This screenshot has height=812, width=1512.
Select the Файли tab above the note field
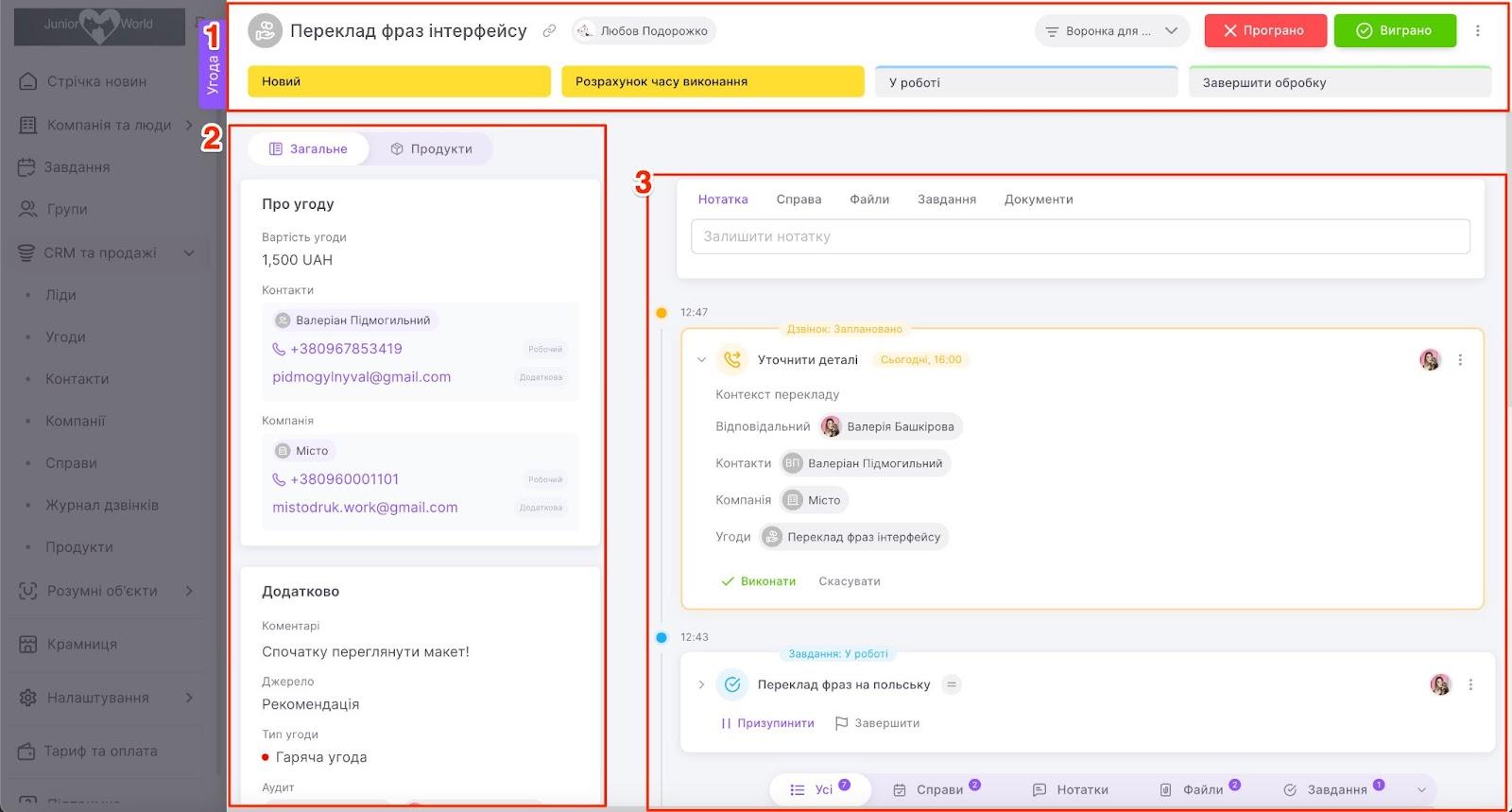[868, 199]
